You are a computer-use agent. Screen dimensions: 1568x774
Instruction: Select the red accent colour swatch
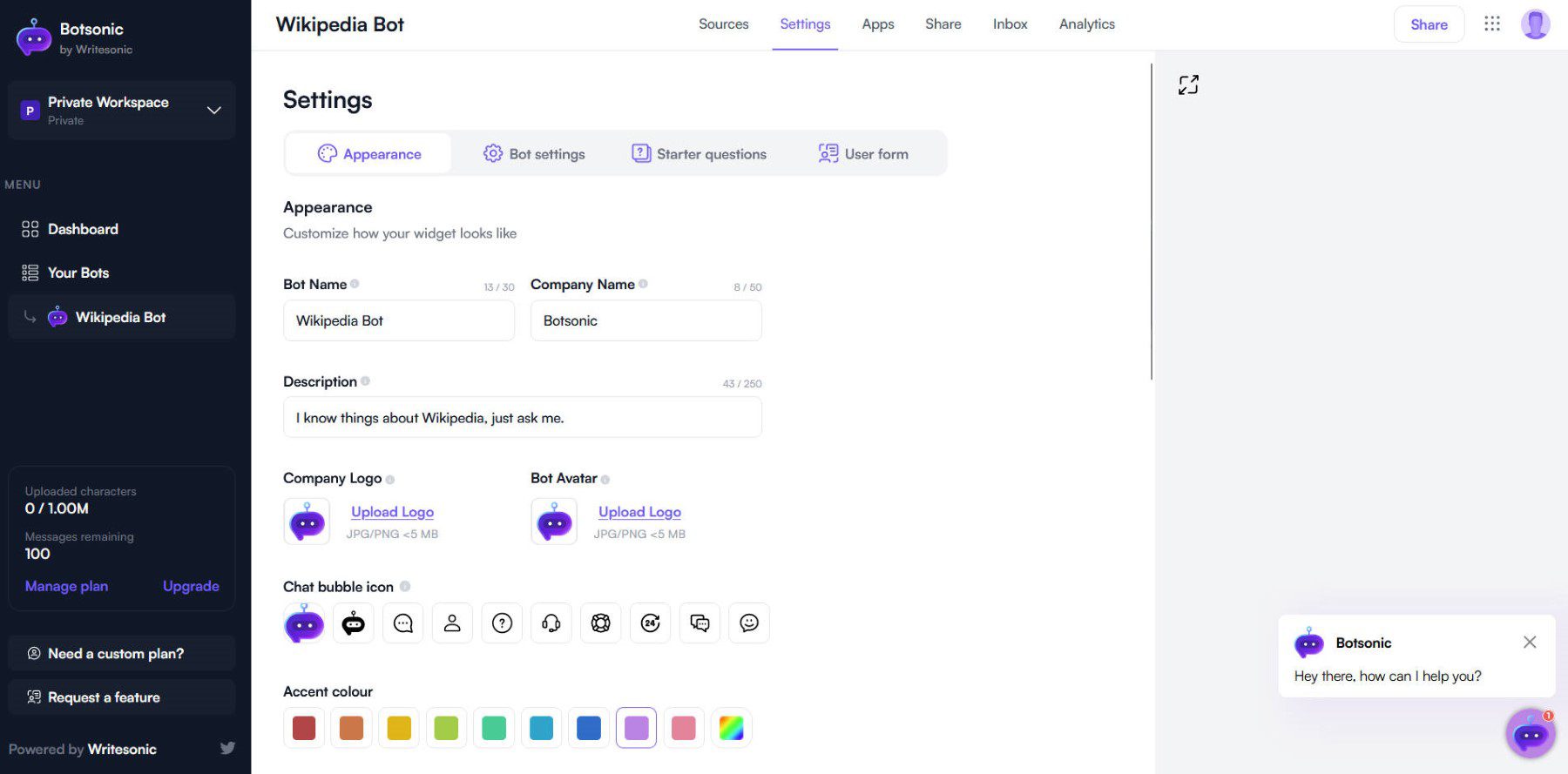304,728
